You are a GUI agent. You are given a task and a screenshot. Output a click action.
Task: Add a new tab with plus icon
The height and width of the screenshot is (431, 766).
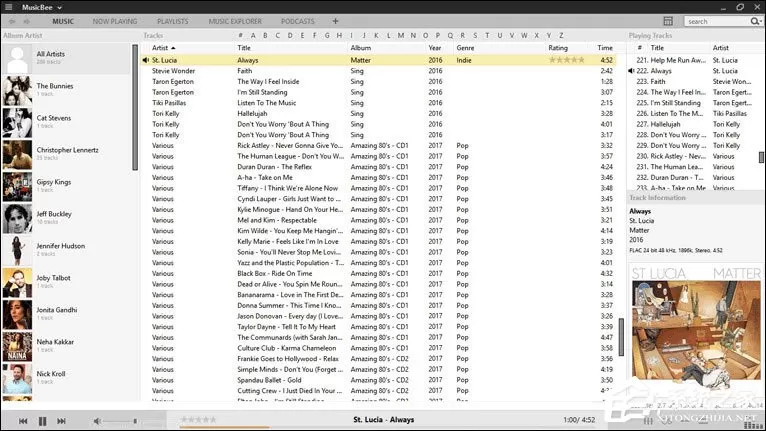(x=335, y=21)
